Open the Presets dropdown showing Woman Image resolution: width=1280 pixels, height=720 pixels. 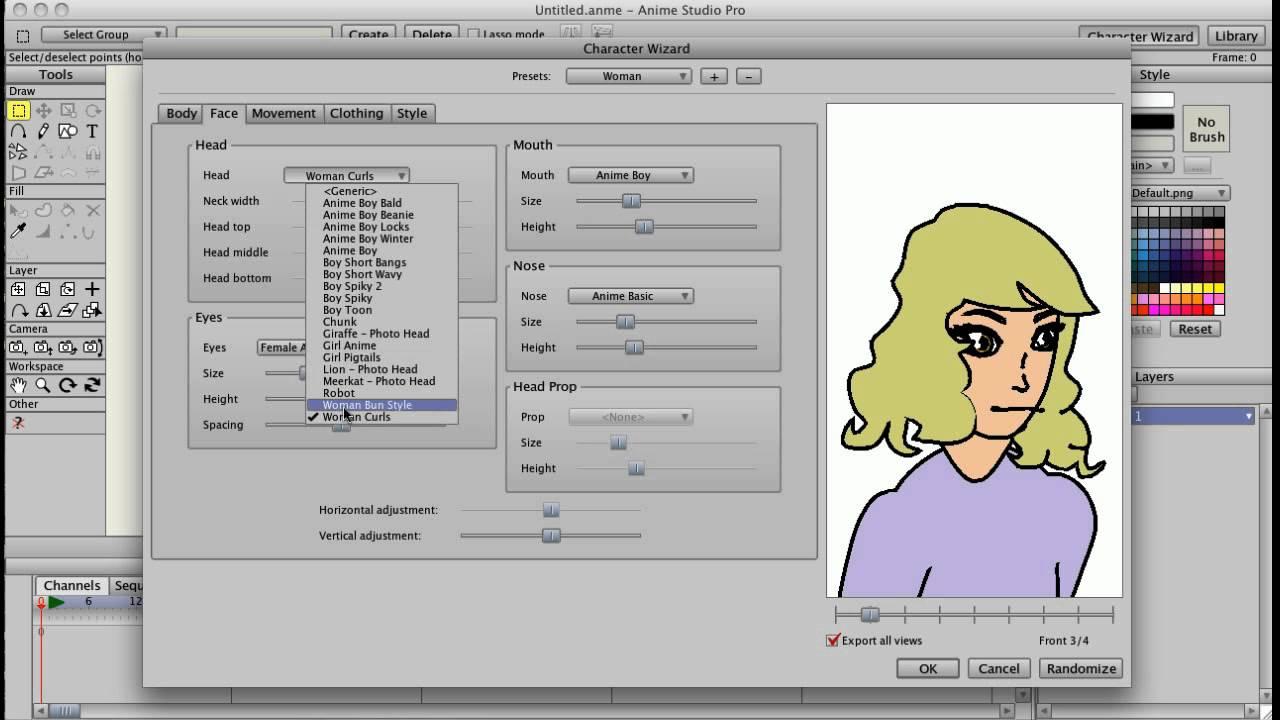tap(628, 76)
